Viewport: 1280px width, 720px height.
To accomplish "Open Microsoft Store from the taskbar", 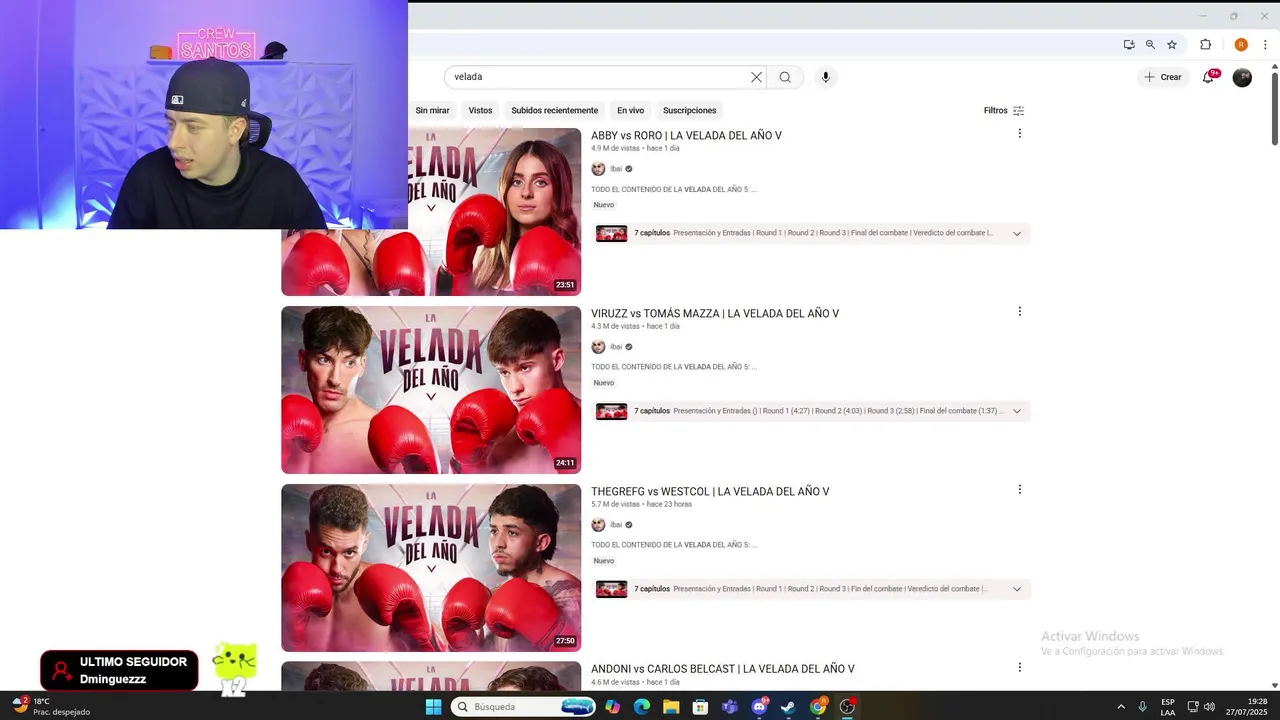I will pyautogui.click(x=700, y=707).
